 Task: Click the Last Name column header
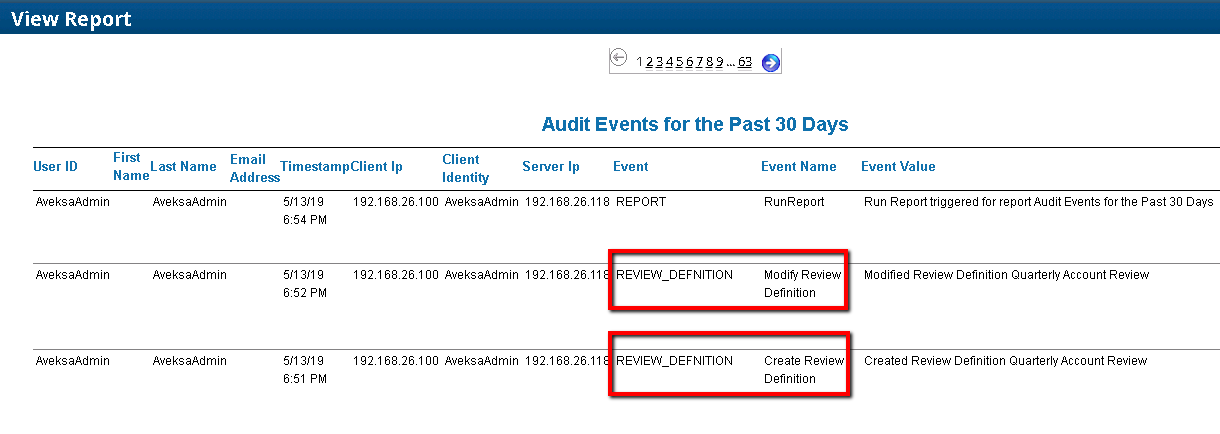183,167
